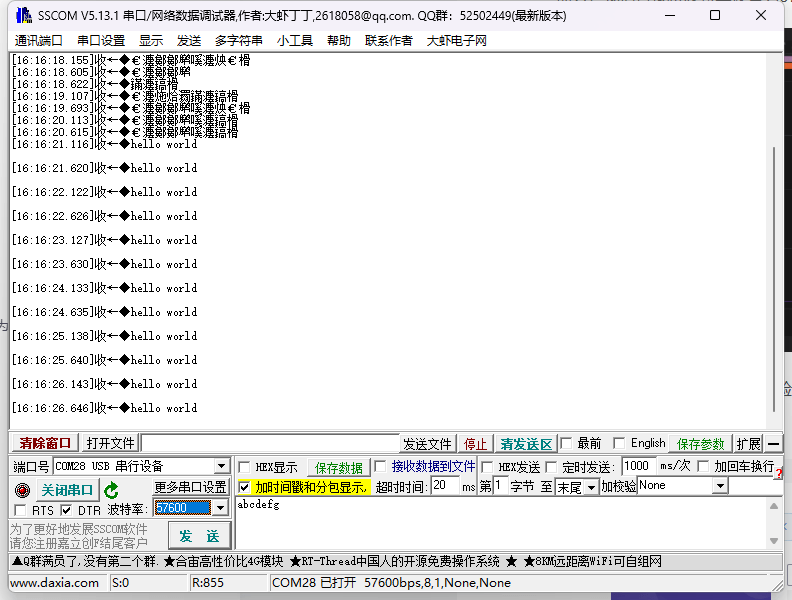Expand the COM28 port number dropdown
The image size is (792, 600).
click(x=221, y=466)
